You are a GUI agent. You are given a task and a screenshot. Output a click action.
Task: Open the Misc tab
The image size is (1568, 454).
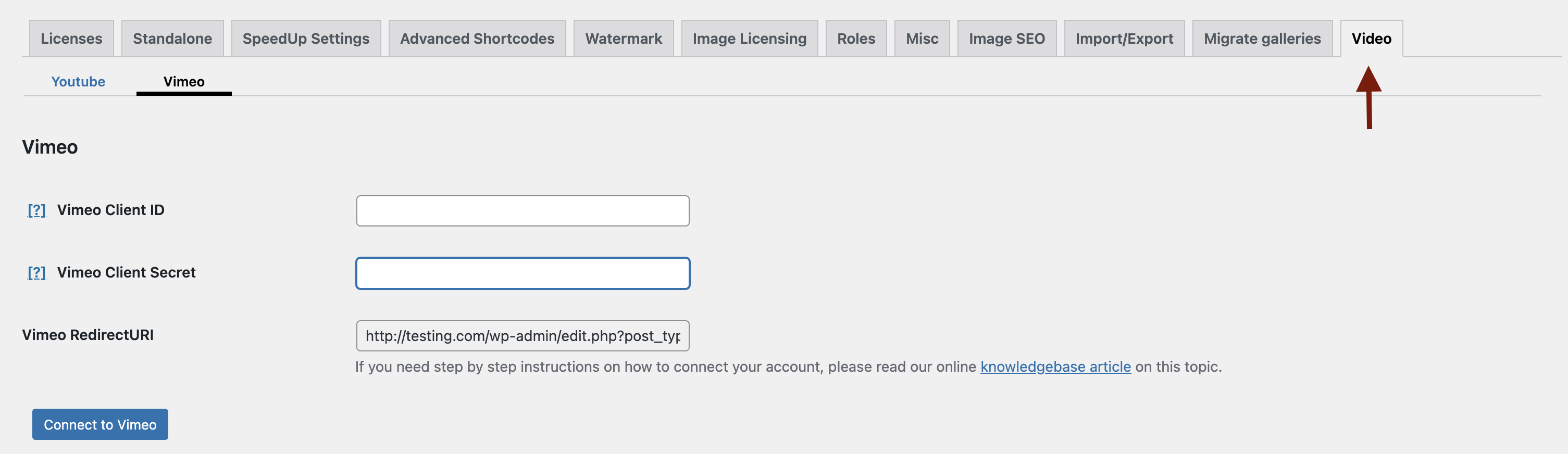[922, 39]
